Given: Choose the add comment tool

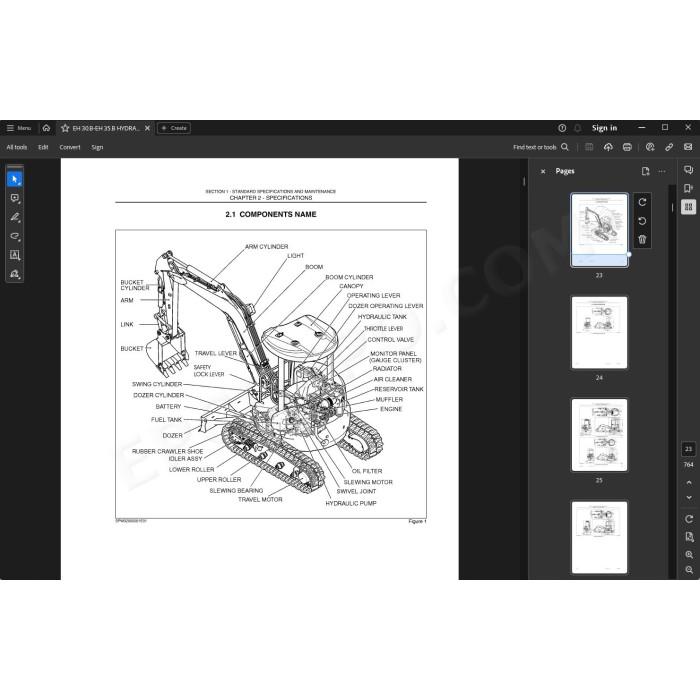Looking at the screenshot, I should [x=15, y=198].
